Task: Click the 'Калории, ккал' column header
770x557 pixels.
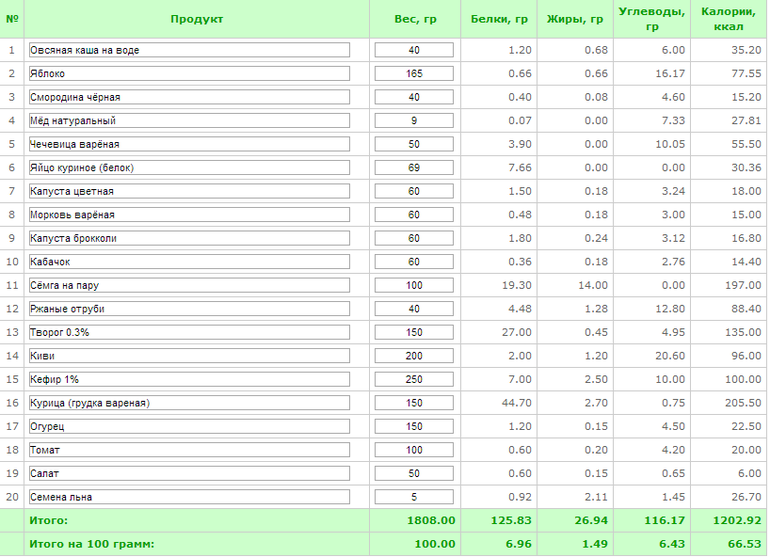Action: coord(728,19)
